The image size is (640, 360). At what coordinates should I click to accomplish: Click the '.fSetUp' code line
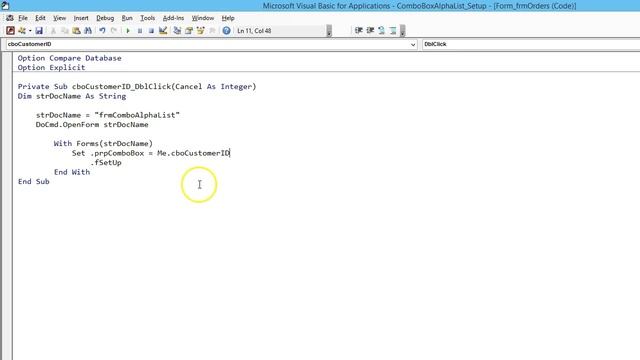[106, 162]
